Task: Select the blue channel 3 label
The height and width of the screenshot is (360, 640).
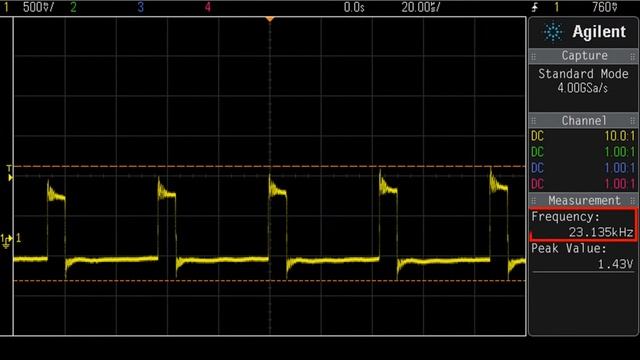Action: pyautogui.click(x=140, y=7)
